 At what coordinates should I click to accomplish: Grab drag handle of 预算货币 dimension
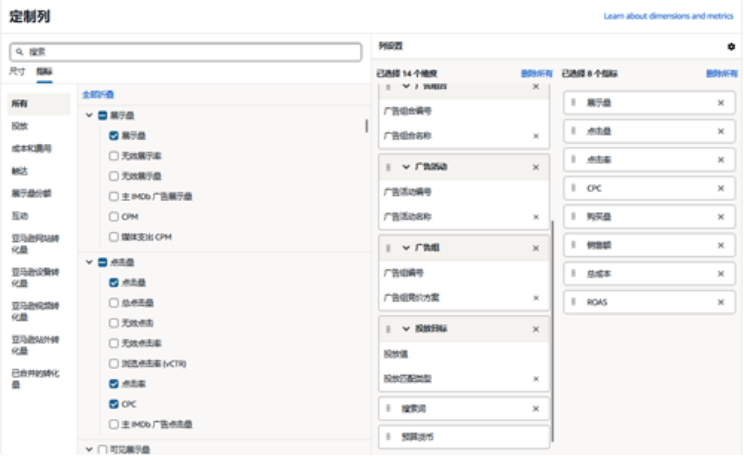click(388, 437)
